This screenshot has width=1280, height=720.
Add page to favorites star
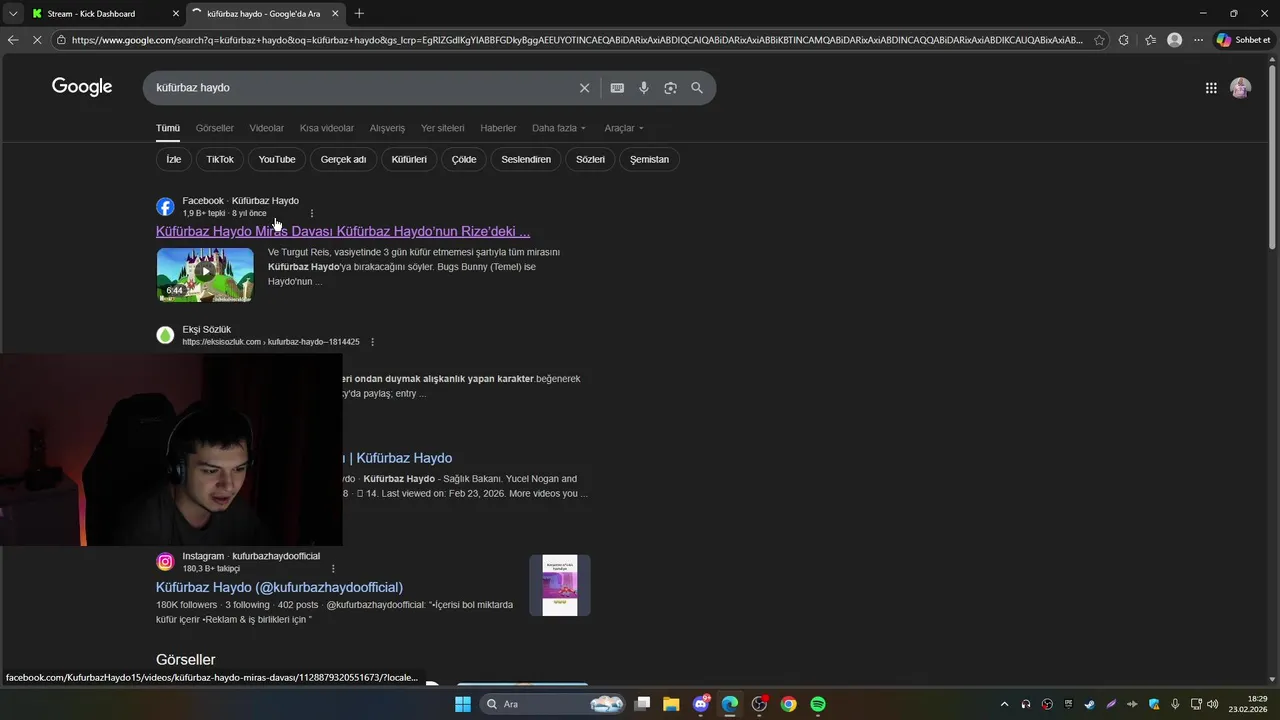click(1100, 40)
